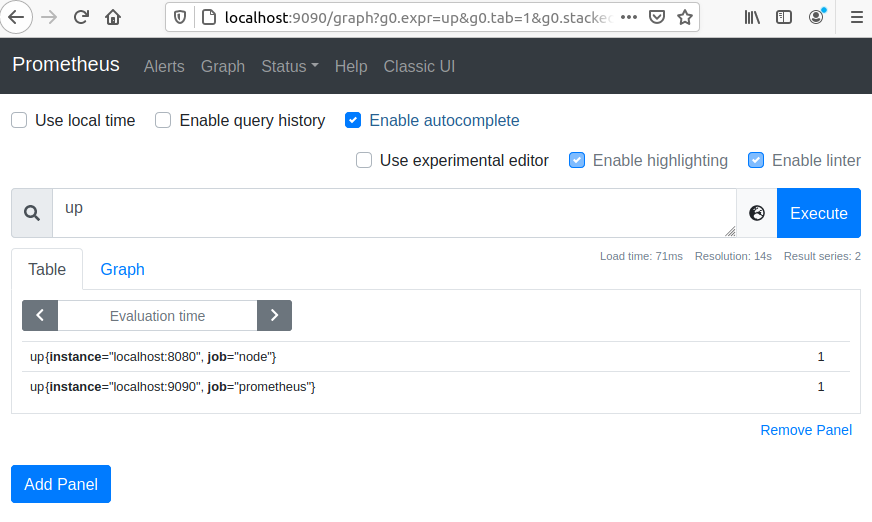Click the Evaluation time input field
The width and height of the screenshot is (872, 522).
157,315
